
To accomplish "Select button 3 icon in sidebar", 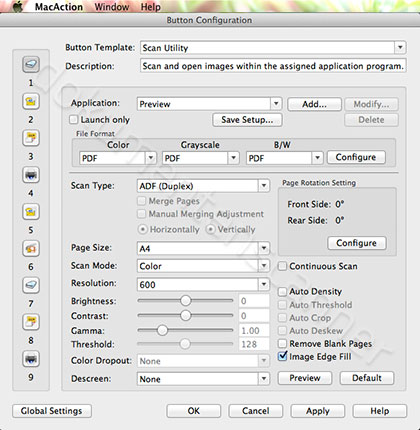I will 31,138.
